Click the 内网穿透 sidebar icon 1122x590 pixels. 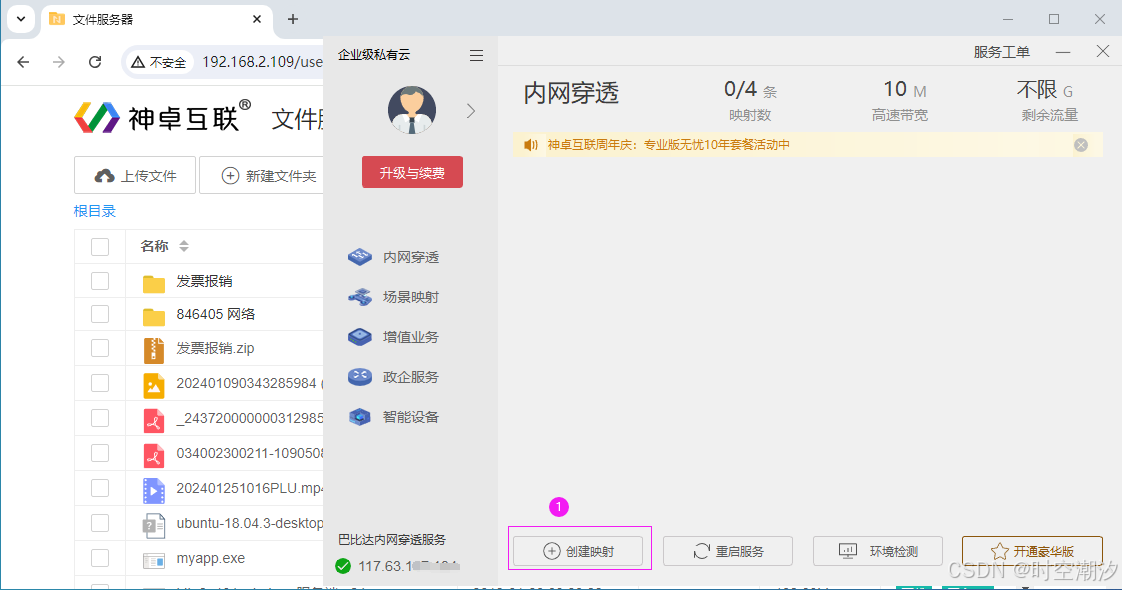click(x=360, y=257)
